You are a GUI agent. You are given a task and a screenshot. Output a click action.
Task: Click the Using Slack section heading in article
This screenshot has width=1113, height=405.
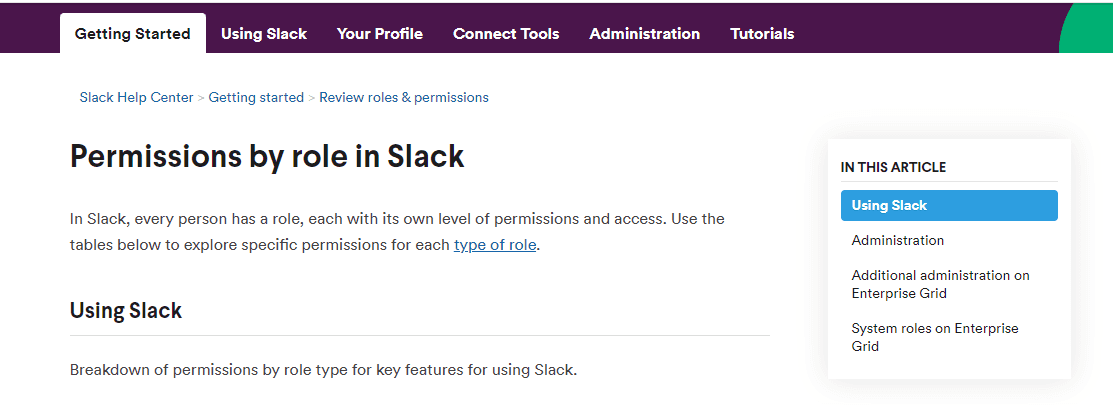(x=126, y=311)
